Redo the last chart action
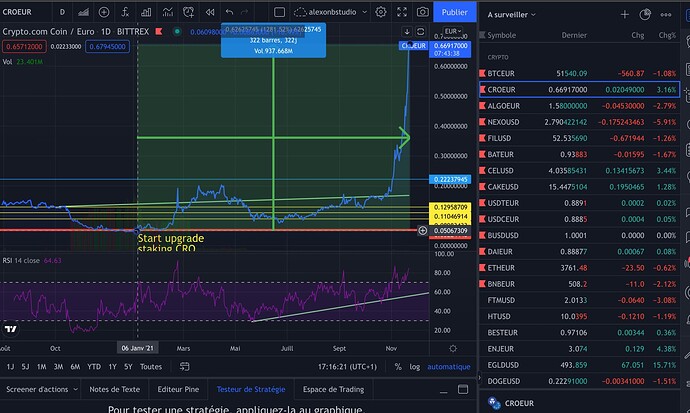The image size is (690, 413). [x=245, y=12]
